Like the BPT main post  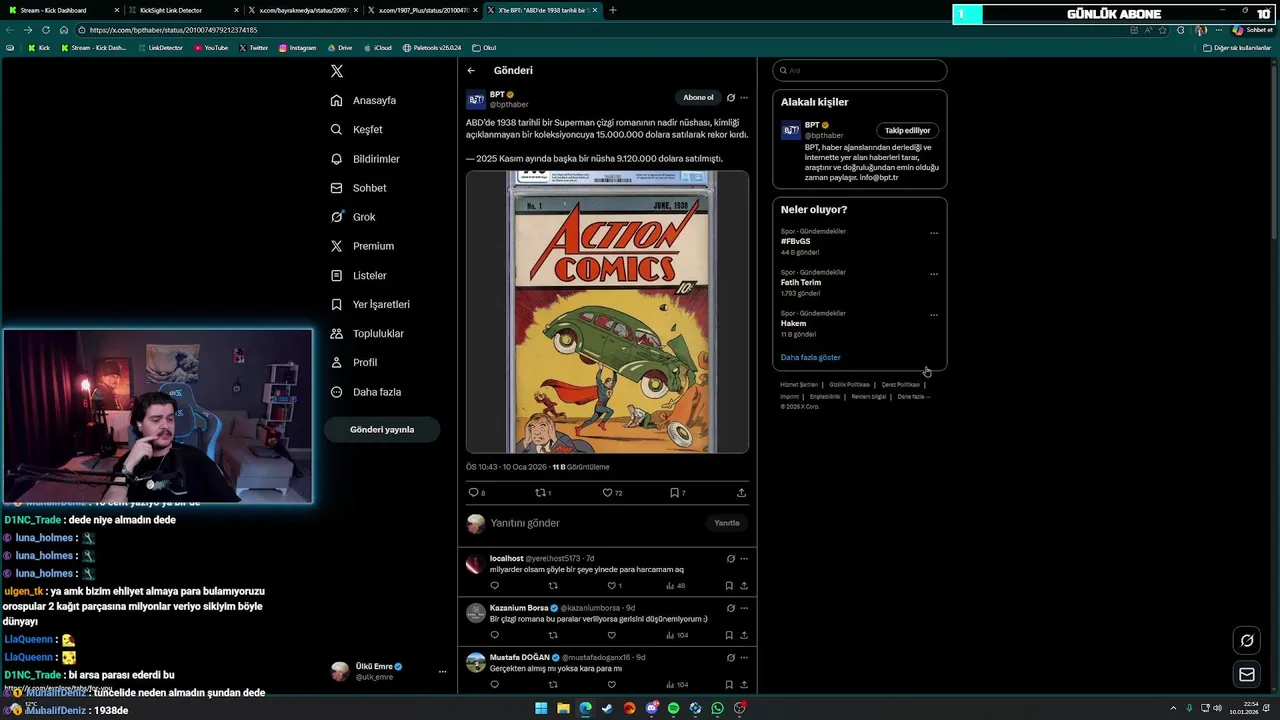[607, 492]
